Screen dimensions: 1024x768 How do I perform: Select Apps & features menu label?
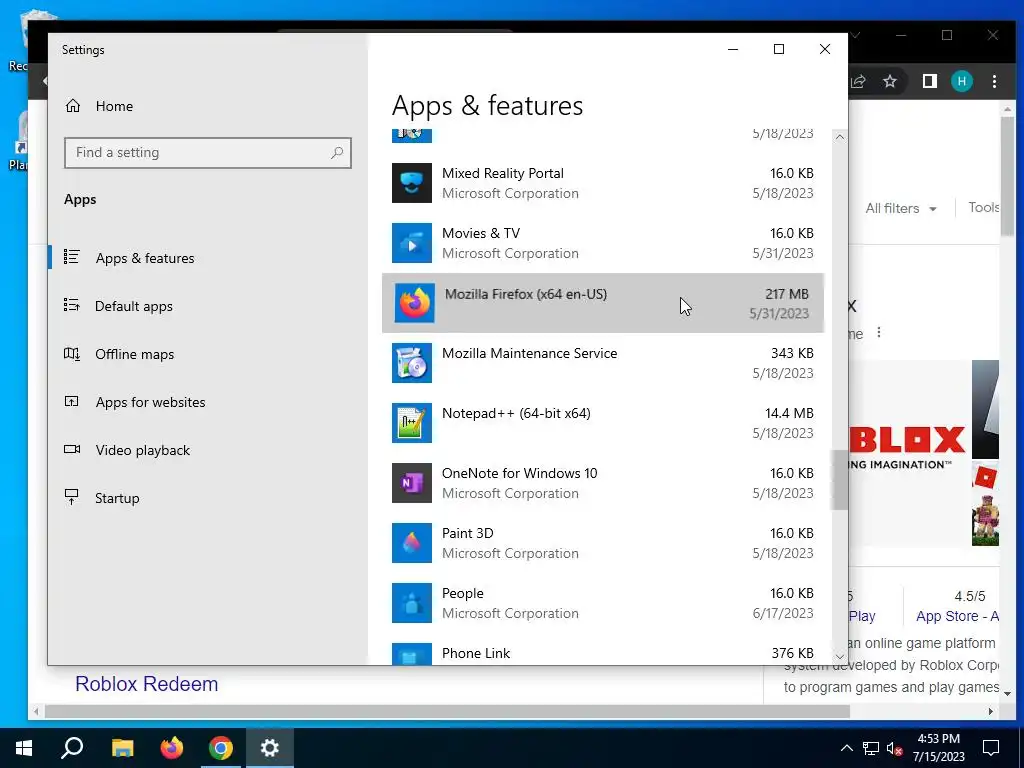point(145,258)
